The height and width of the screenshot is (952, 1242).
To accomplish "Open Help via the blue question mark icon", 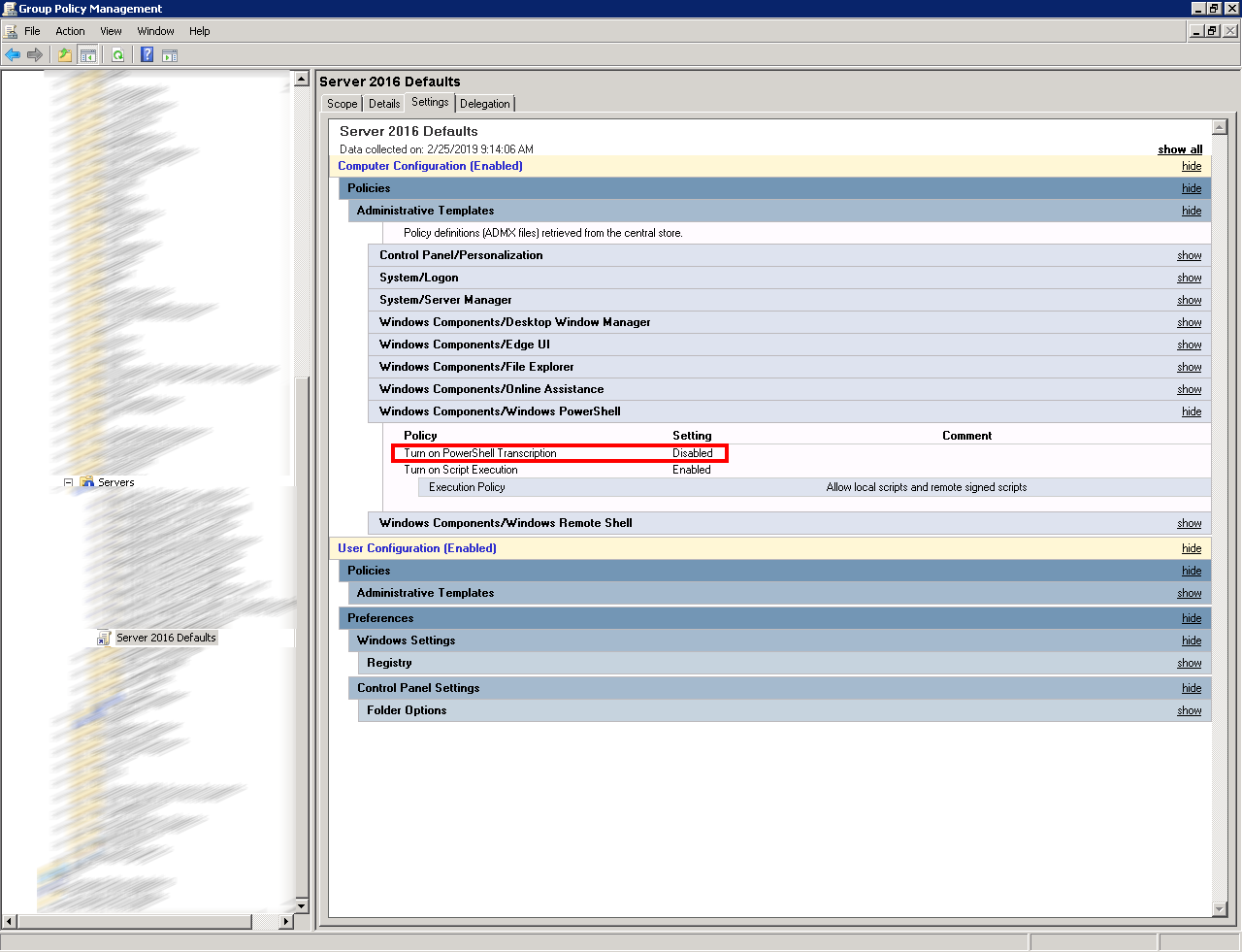I will [147, 54].
